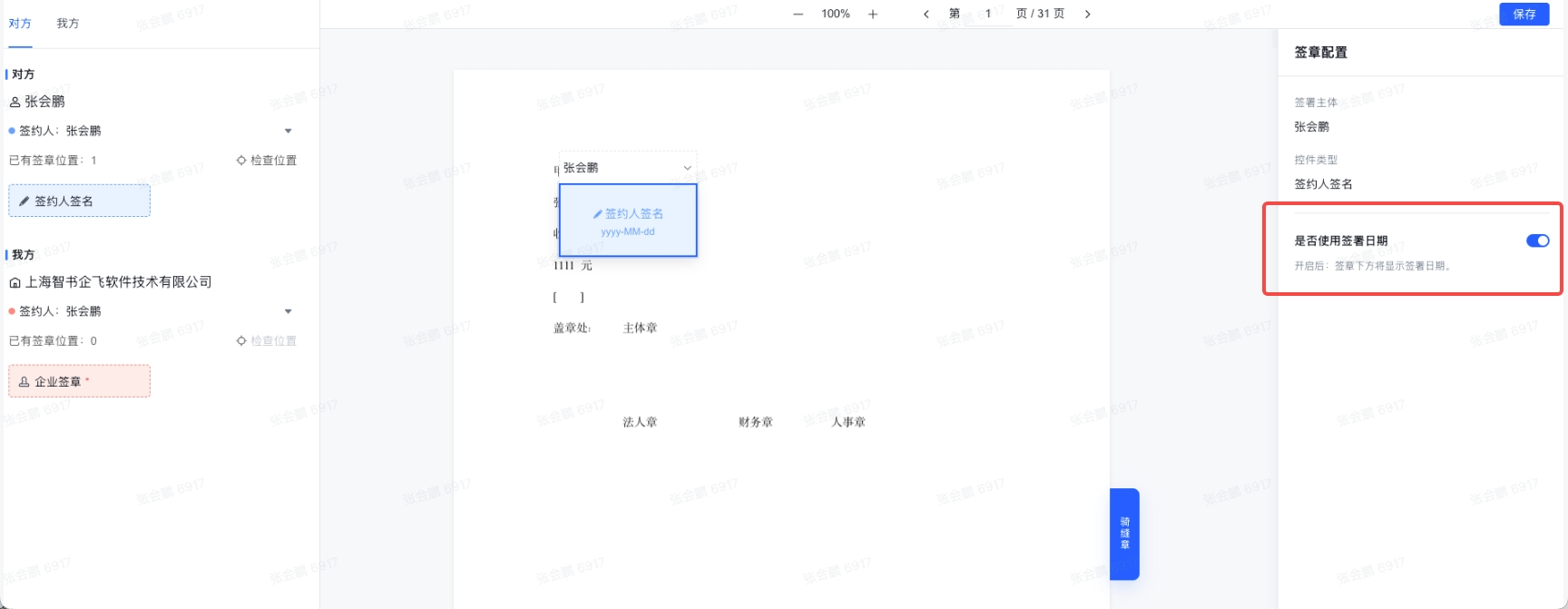1568x609 pixels.
Task: Select the 企业签章 control in left panel
Action: [x=79, y=381]
